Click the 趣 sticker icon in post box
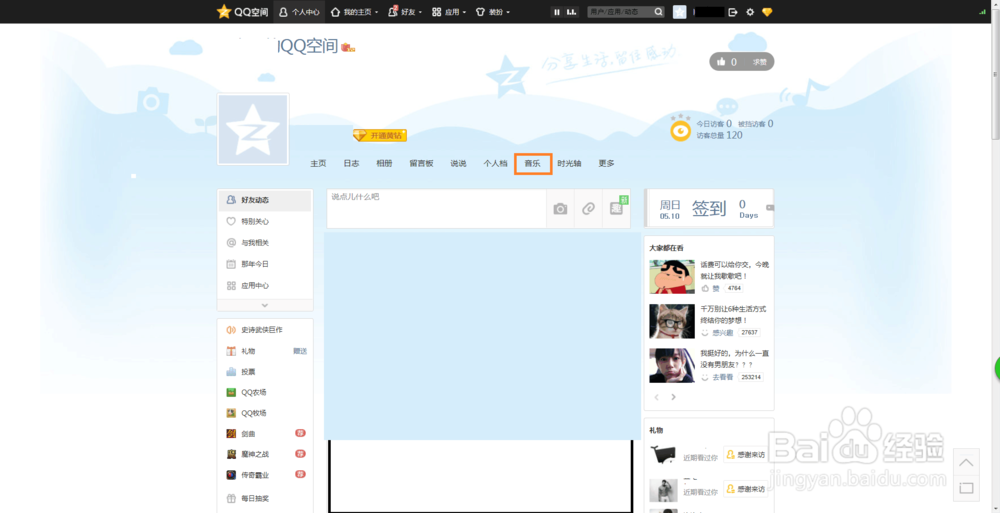The height and width of the screenshot is (513, 1000). 617,207
